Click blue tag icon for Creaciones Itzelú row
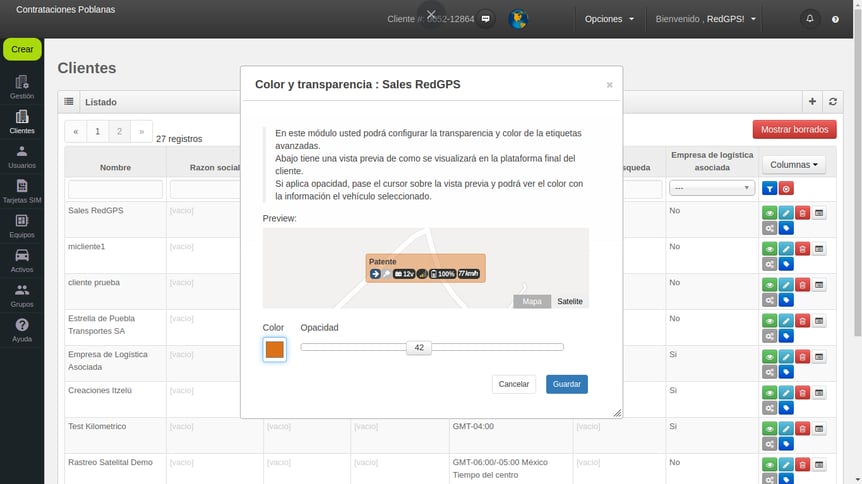 pos(786,408)
